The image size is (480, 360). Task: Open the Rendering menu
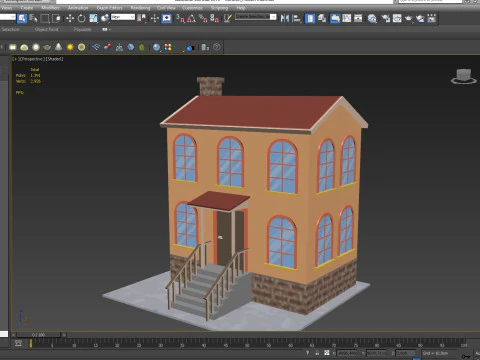pos(140,8)
